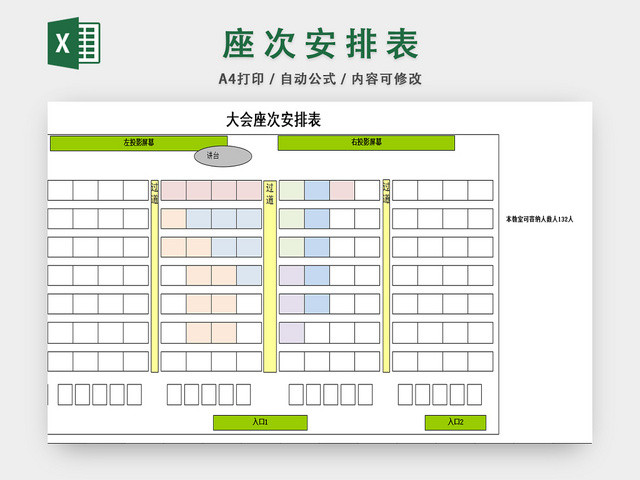Select the 过道 label between the two screens' seat blocks
The width and height of the screenshot is (640, 480).
270,193
